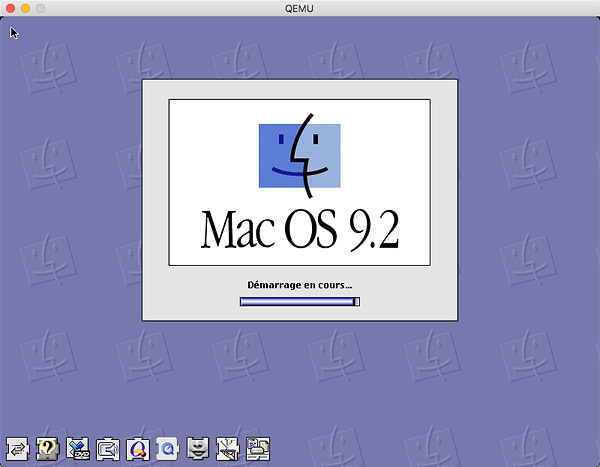Minimize the QEMU window with yellow button
Viewport: 600px width, 467px height.
[25, 8]
